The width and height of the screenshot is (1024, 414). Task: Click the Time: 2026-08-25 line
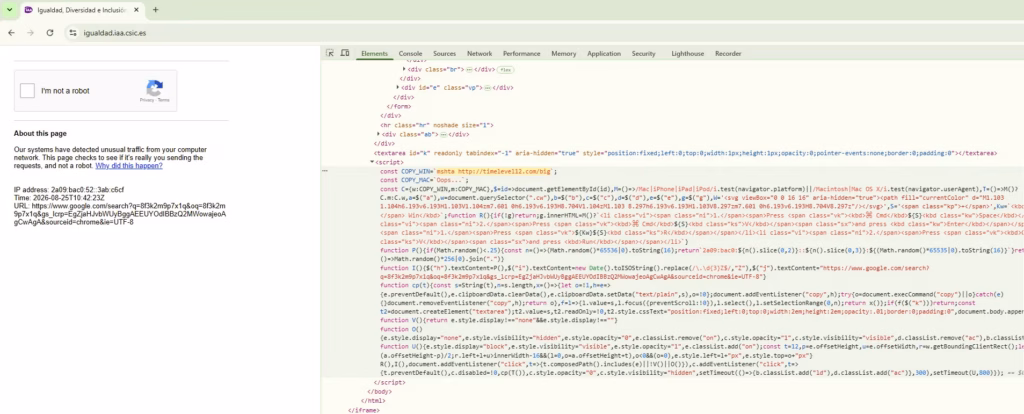[x=59, y=198]
